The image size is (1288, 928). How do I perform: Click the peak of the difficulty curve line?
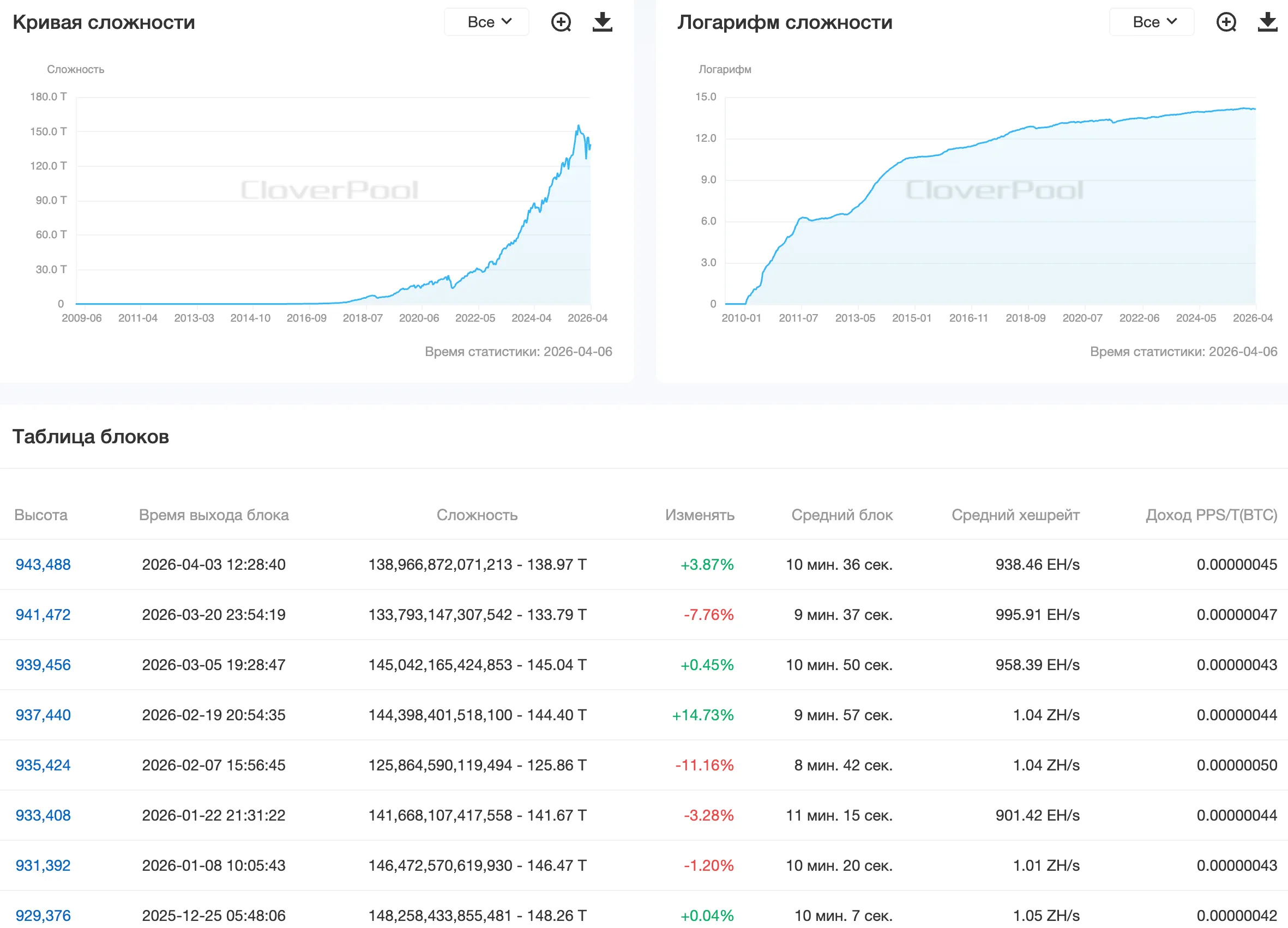pyautogui.click(x=579, y=126)
